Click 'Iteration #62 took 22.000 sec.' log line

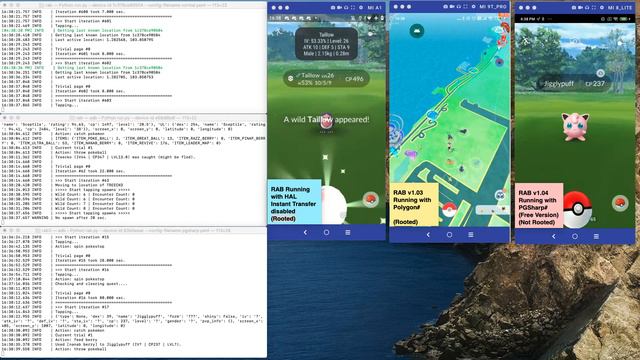[90, 171]
